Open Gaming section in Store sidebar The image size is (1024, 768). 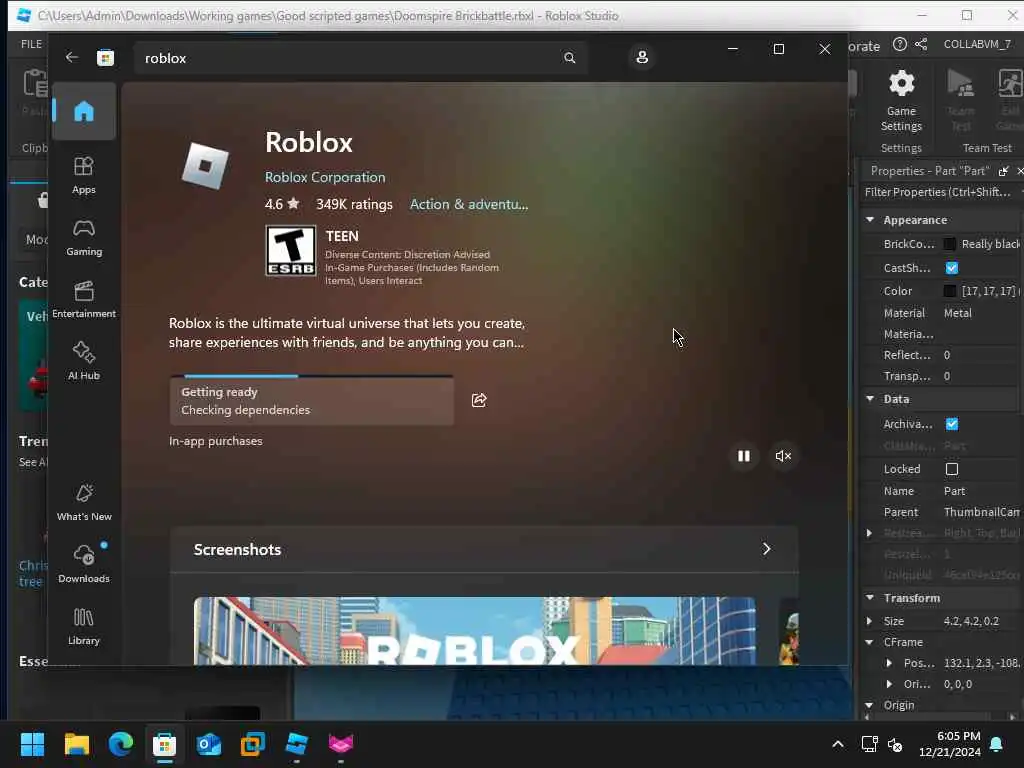click(84, 237)
